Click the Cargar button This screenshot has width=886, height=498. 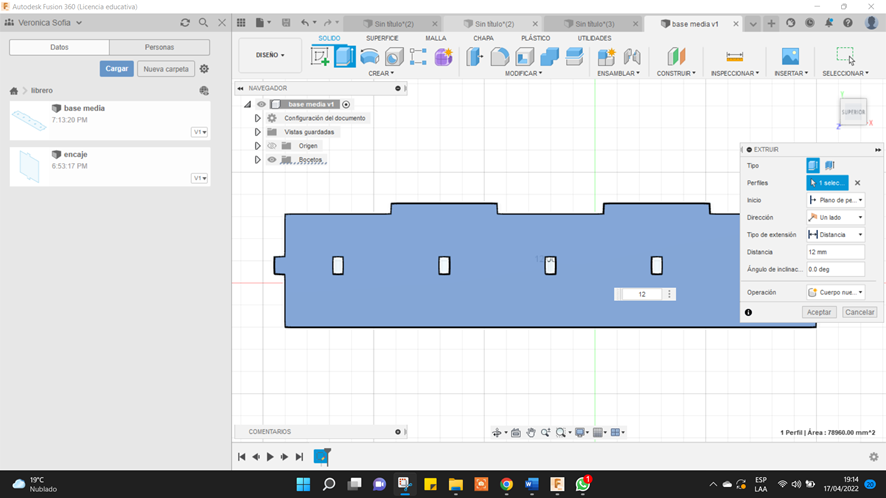coord(116,68)
